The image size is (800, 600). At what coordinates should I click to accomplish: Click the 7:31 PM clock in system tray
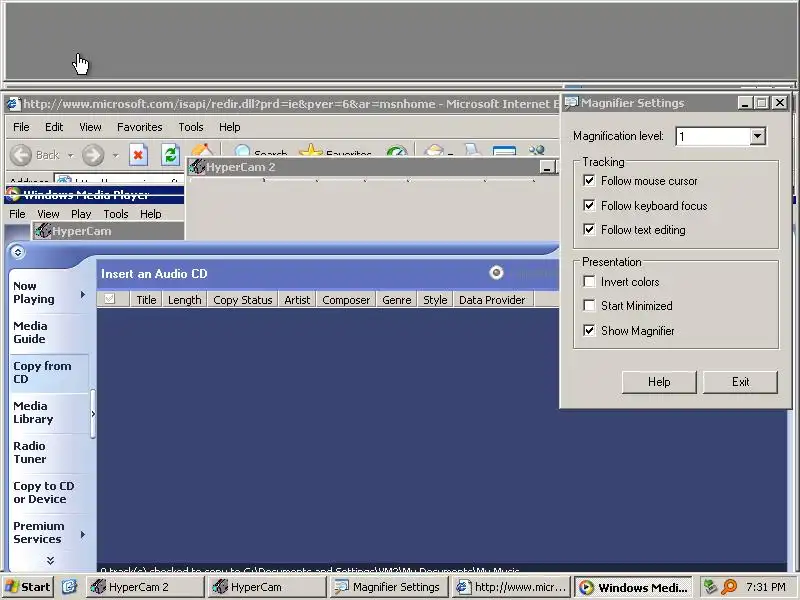[766, 587]
